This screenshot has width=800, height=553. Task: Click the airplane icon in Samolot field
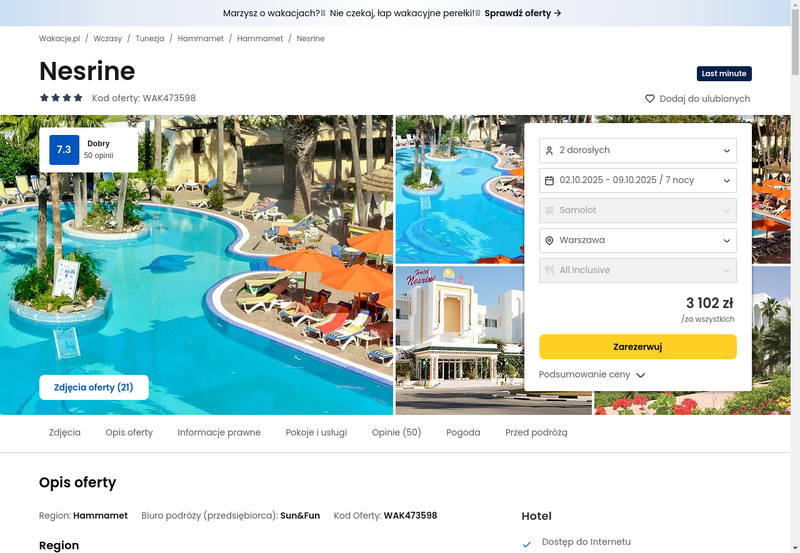coord(549,210)
